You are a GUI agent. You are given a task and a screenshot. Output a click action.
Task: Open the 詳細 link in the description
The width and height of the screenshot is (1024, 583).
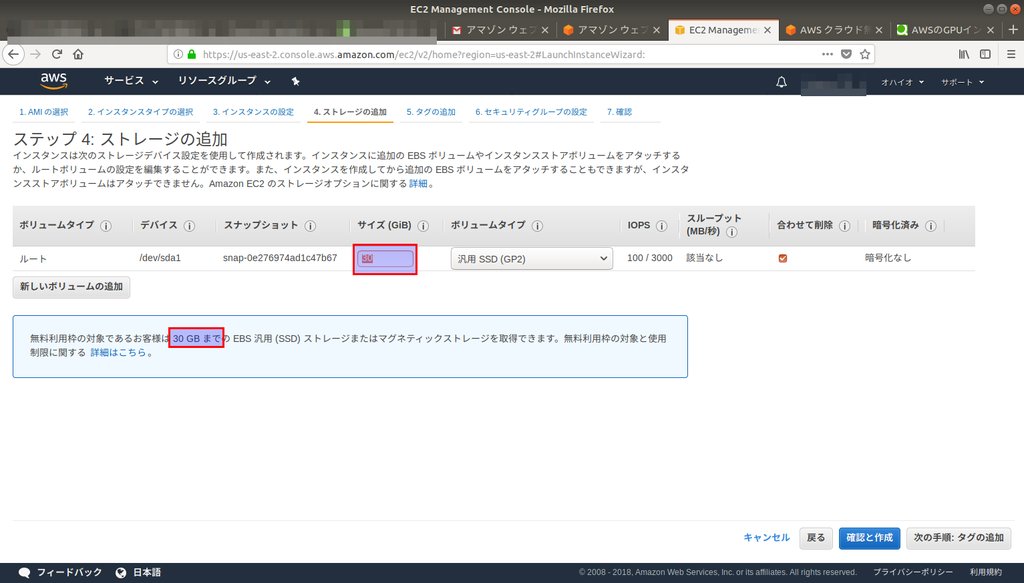click(419, 183)
